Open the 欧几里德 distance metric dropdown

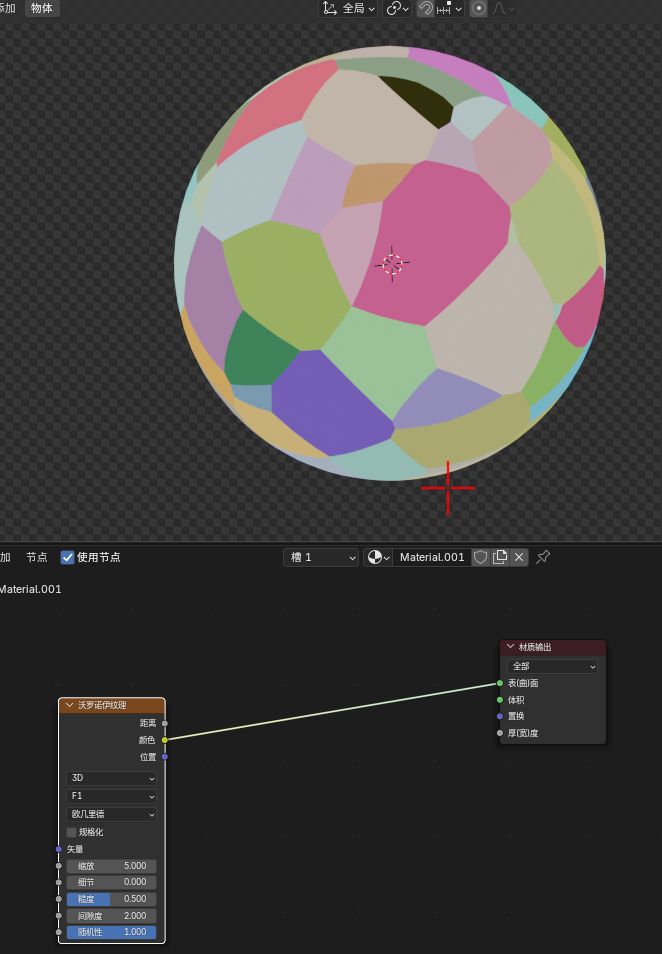112,814
